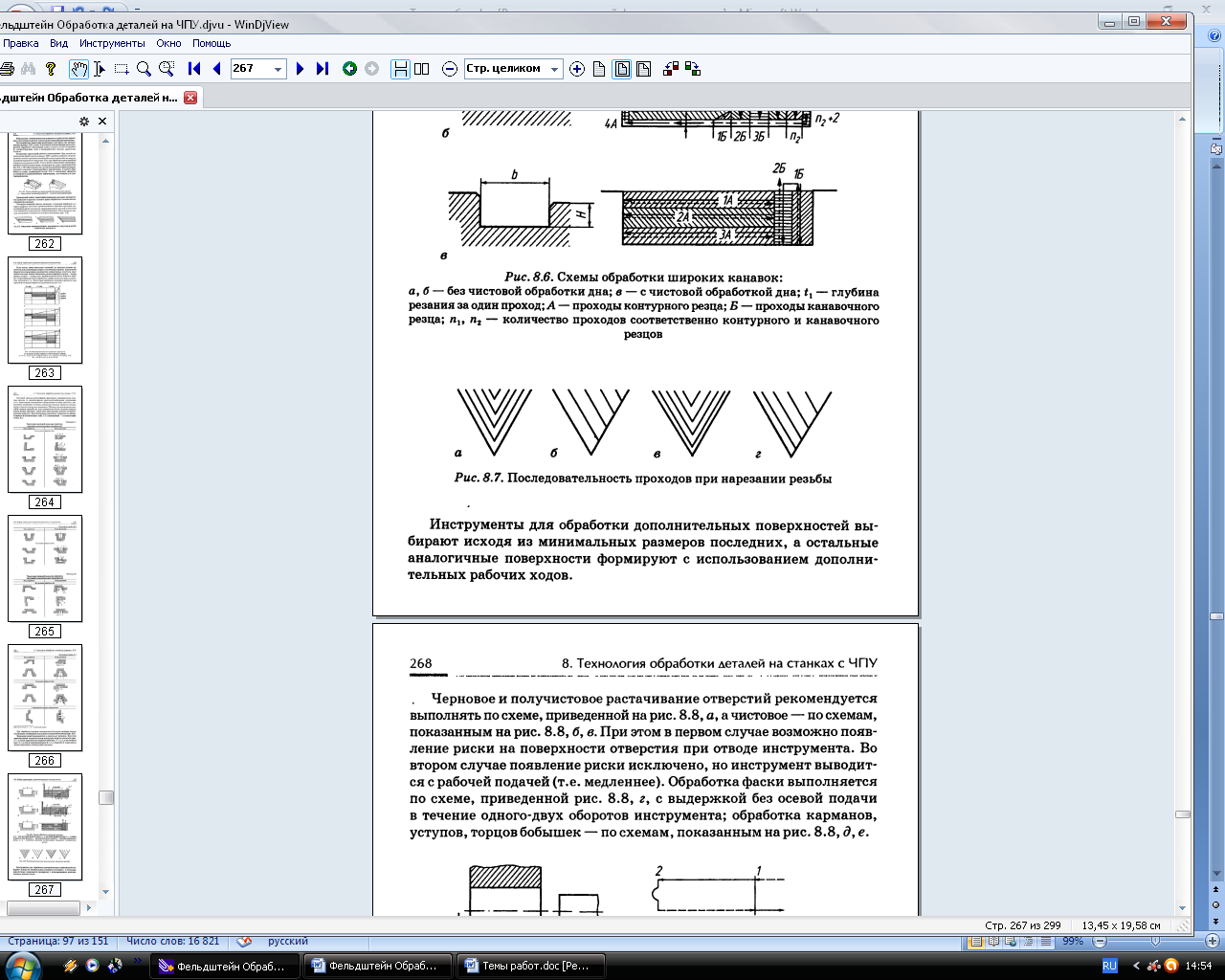1225x980 pixels.
Task: Switch to 'Темы работ.doc' taskbar button
Action: pyautogui.click(x=531, y=966)
